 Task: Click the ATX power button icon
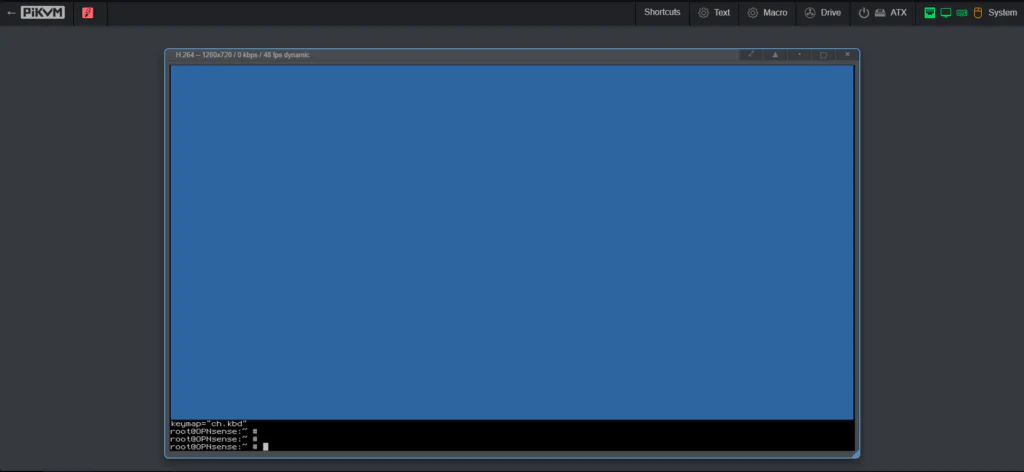coord(864,13)
